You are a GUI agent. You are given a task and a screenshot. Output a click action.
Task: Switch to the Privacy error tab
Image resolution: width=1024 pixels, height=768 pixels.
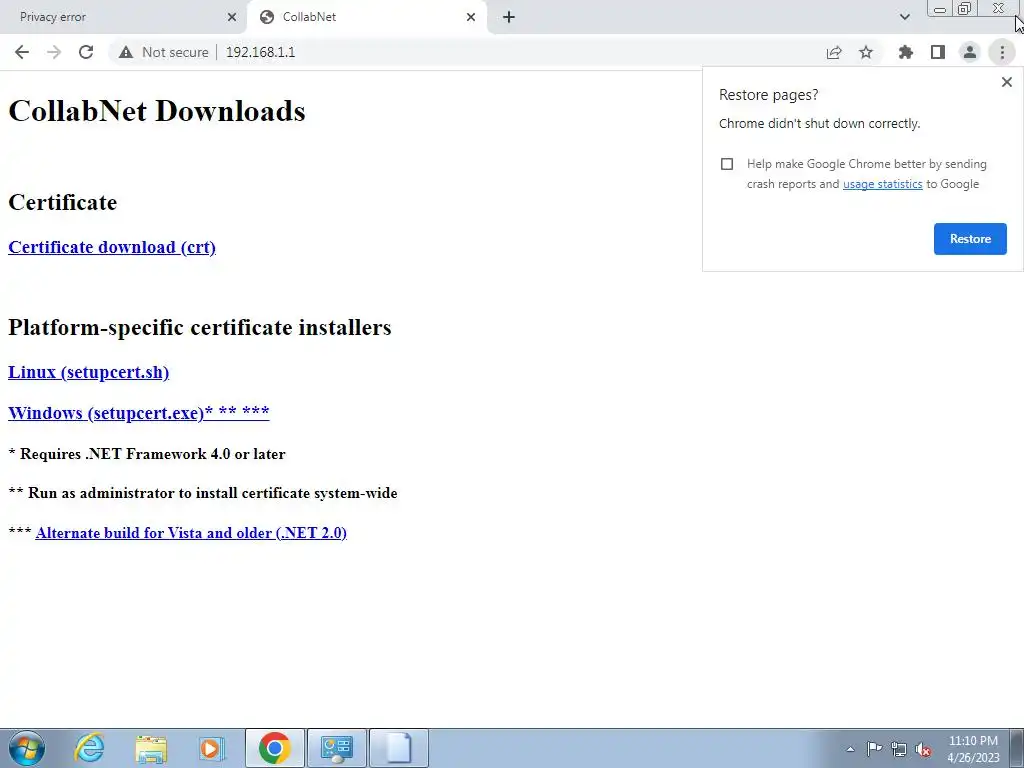click(x=122, y=17)
